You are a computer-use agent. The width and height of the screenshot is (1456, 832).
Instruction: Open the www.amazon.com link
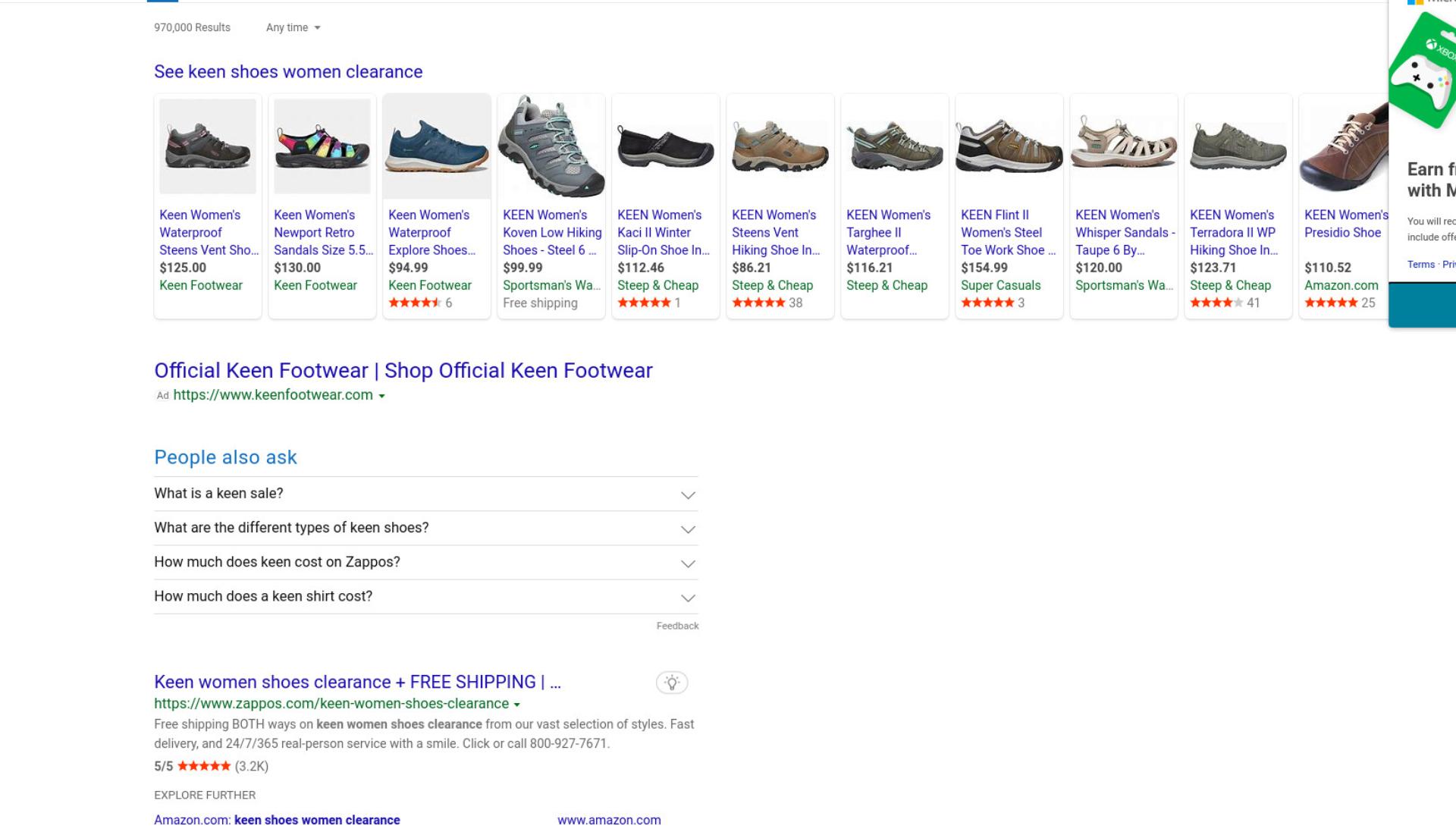[609, 820]
